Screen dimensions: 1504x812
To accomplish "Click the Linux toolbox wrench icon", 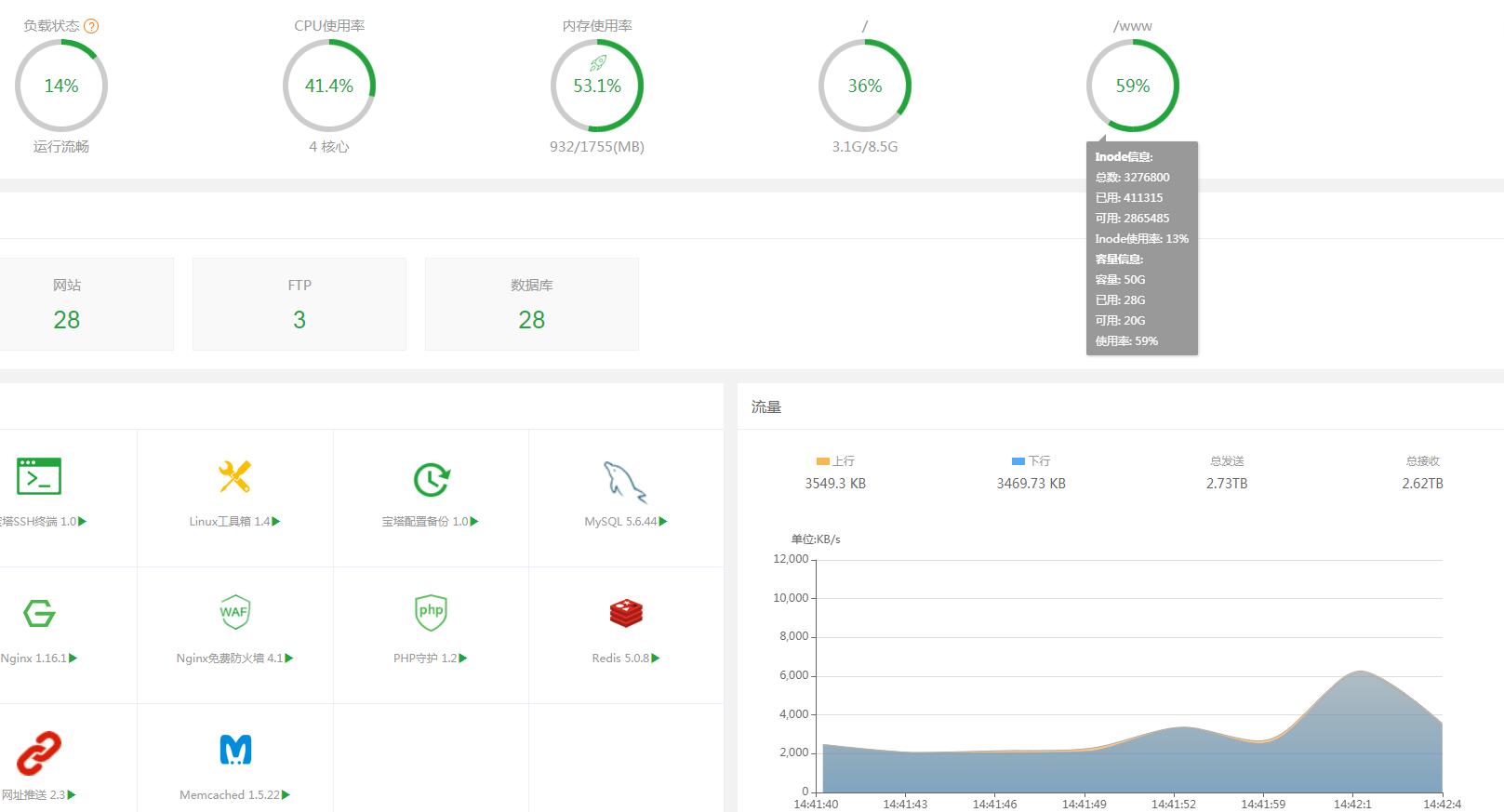I will [x=234, y=476].
